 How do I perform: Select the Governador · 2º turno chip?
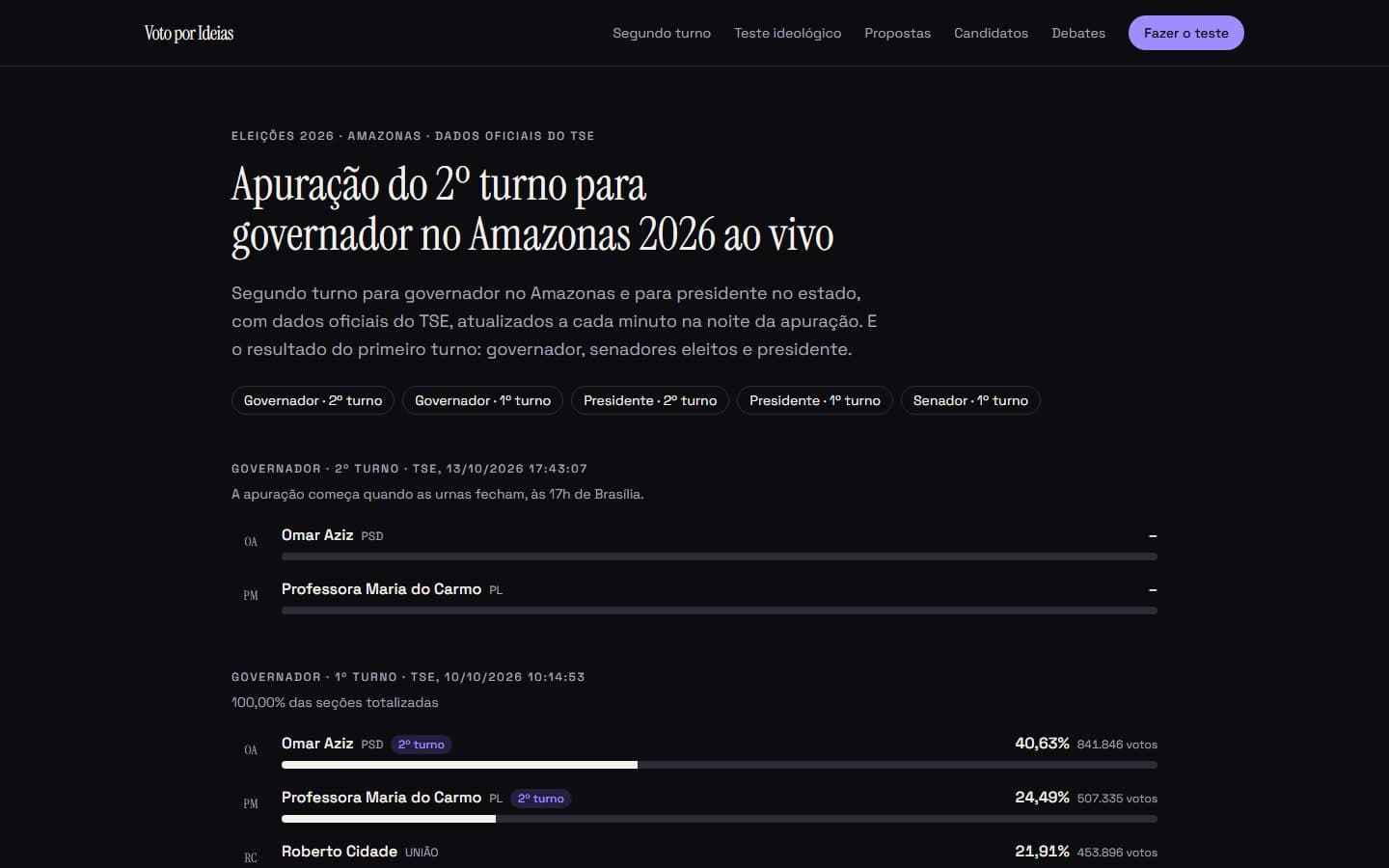tap(313, 400)
